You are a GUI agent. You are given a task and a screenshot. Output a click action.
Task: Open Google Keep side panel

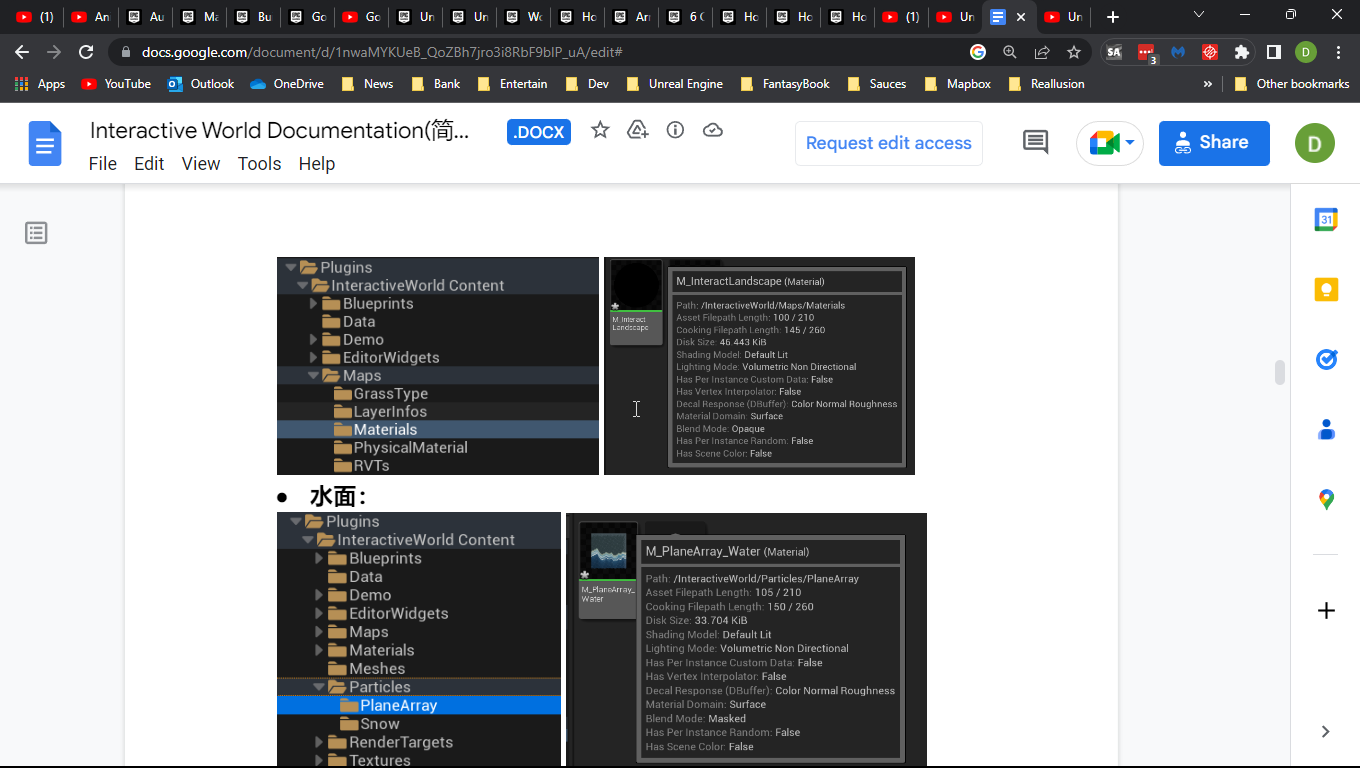tap(1326, 290)
